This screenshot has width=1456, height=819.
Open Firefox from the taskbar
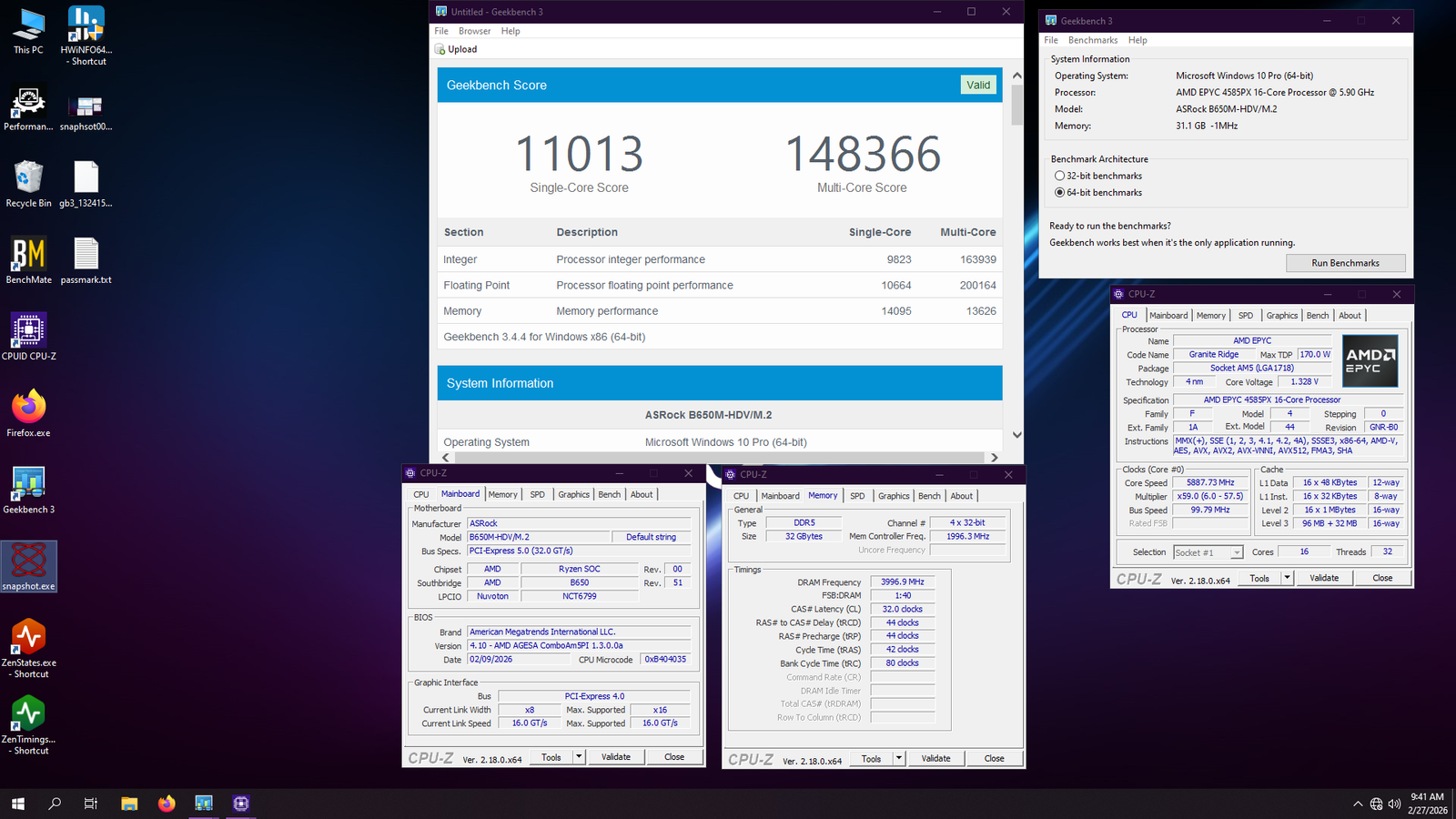(x=167, y=804)
